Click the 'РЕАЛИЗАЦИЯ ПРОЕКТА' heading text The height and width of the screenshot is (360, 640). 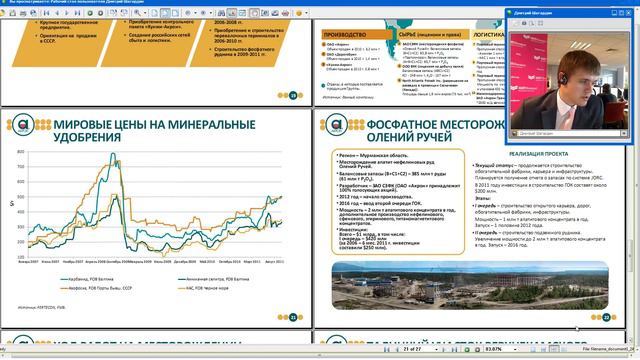[538, 154]
